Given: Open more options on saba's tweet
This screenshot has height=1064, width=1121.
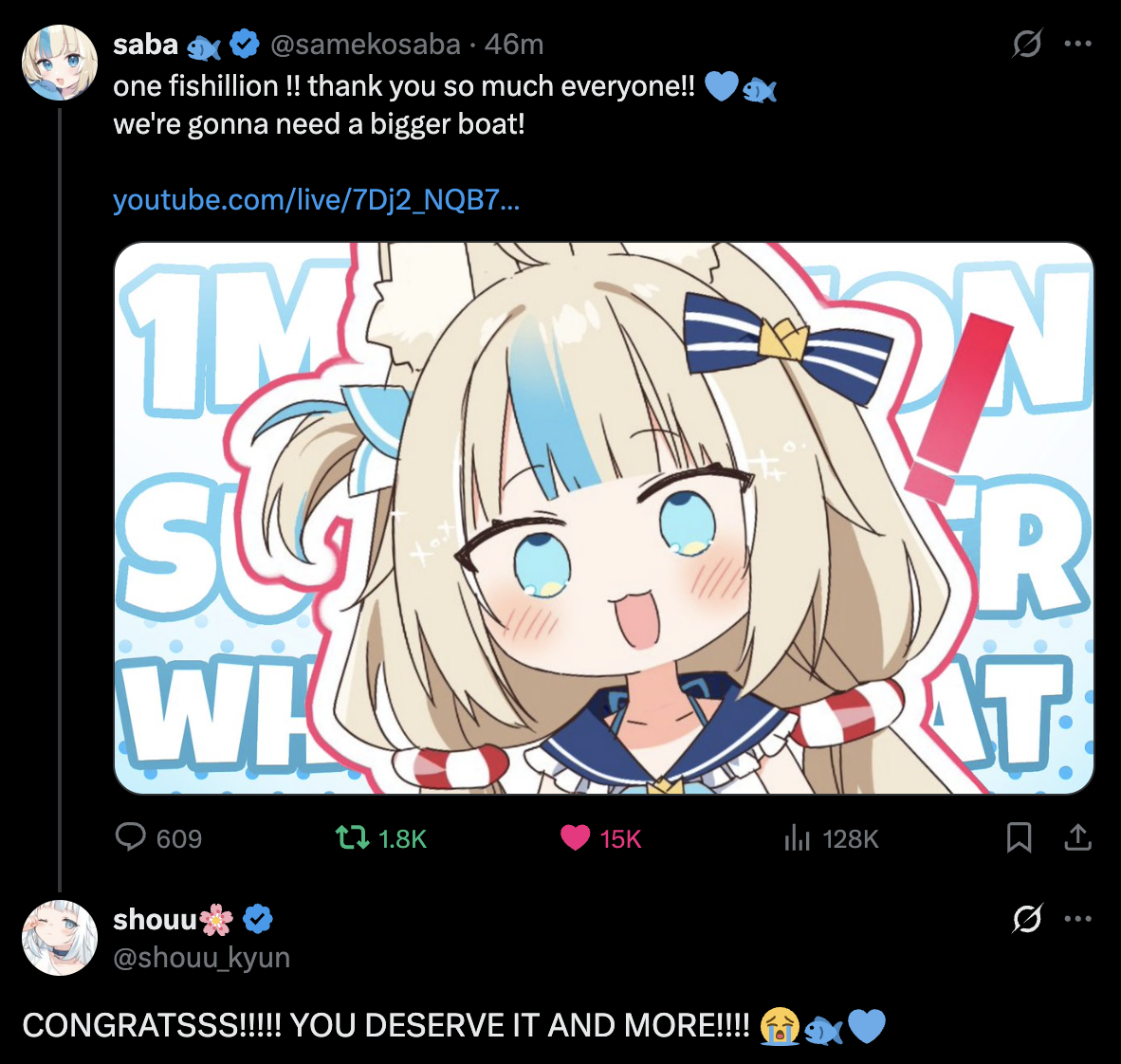Looking at the screenshot, I should [1077, 44].
